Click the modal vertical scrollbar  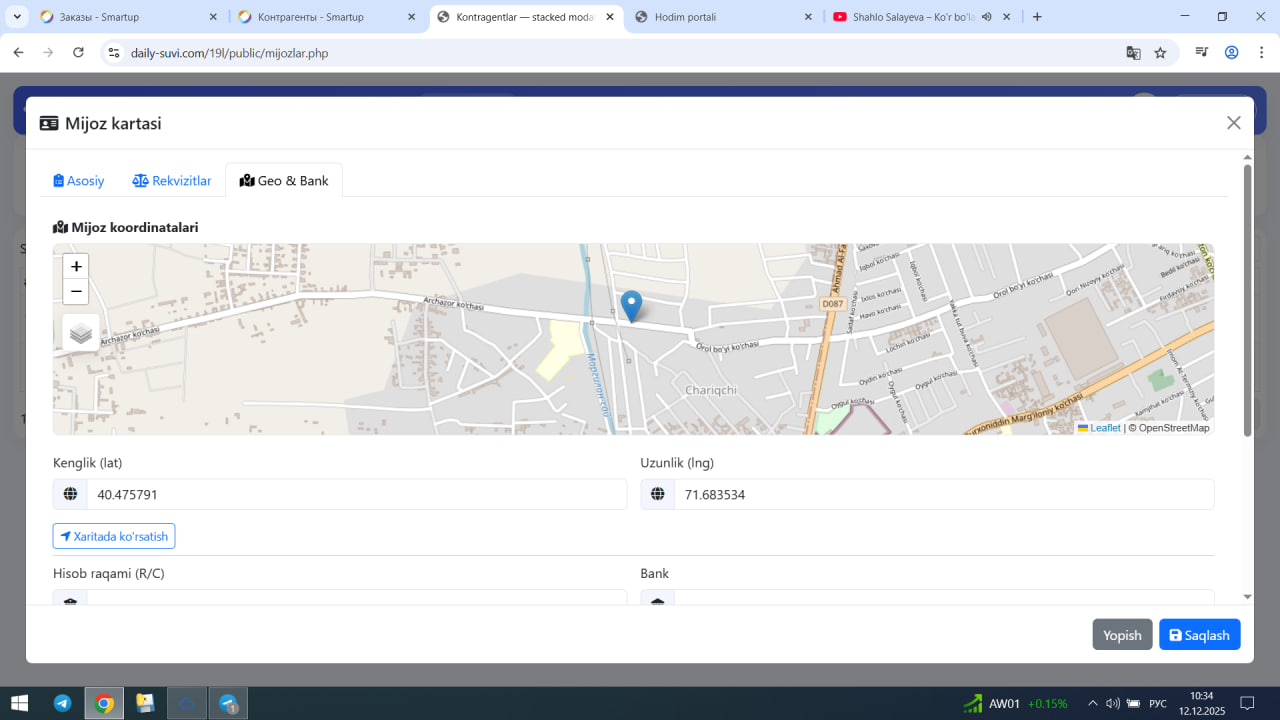pos(1247,300)
